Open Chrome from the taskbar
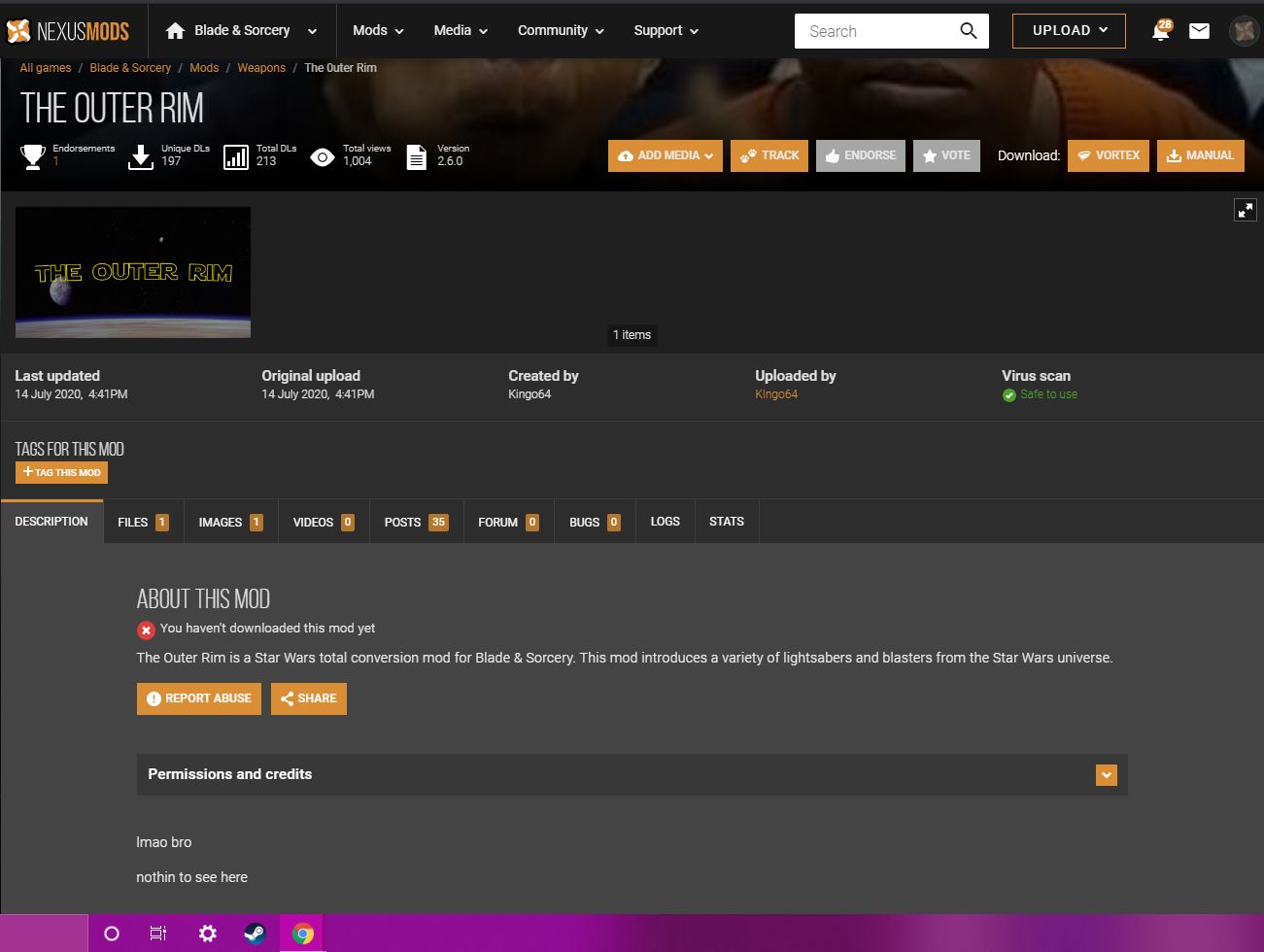 click(303, 934)
